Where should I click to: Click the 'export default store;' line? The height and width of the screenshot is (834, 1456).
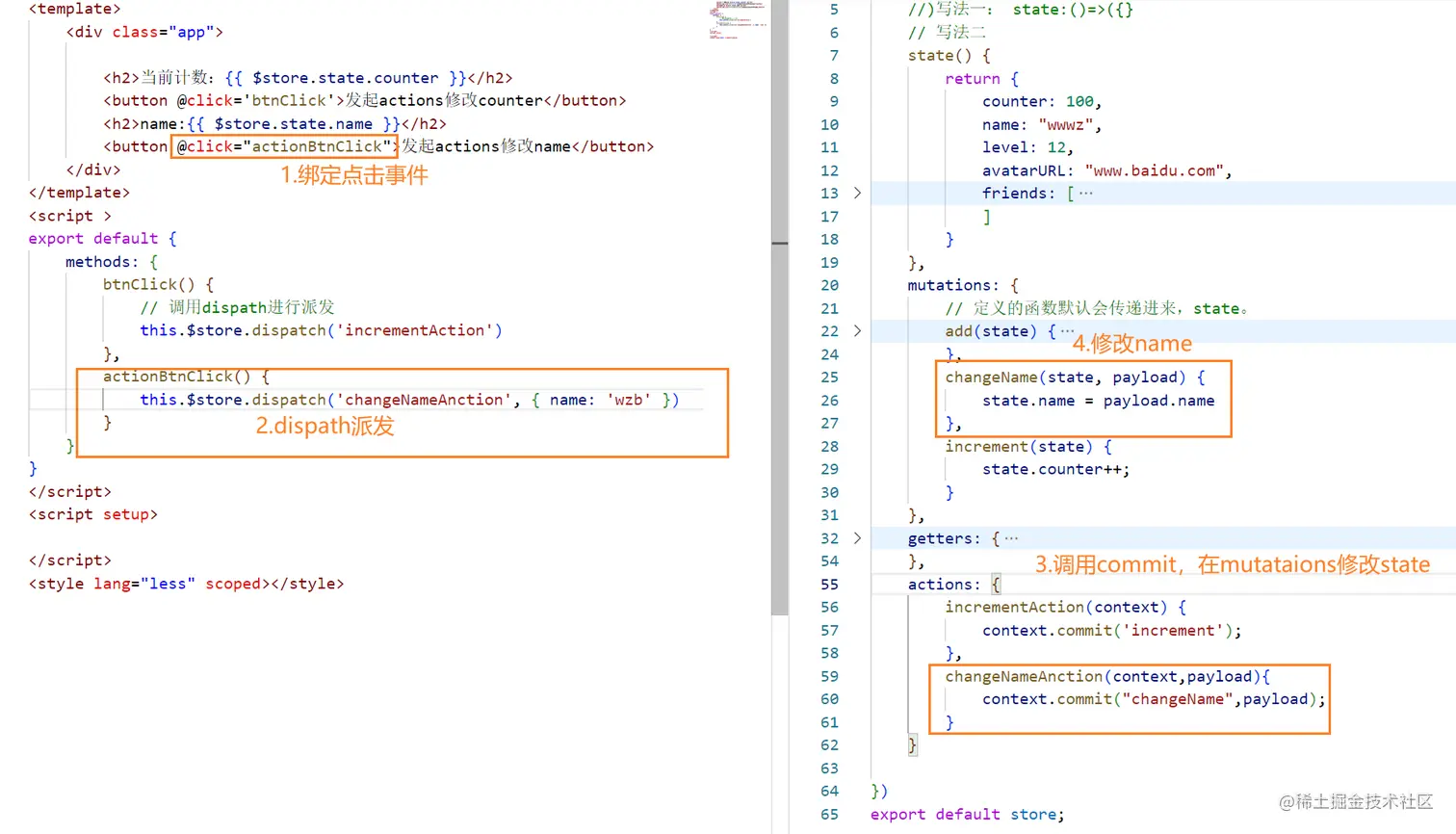click(x=968, y=815)
